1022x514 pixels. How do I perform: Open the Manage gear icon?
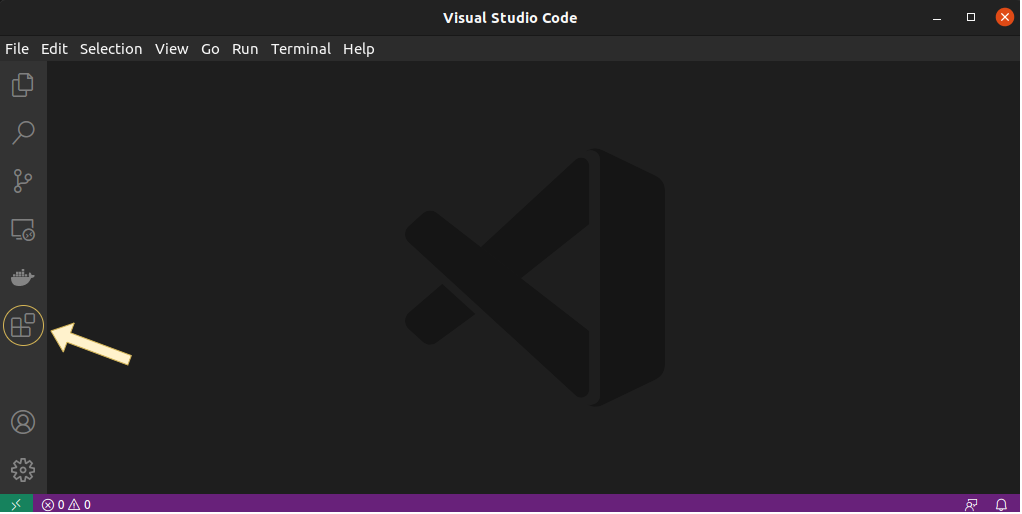tap(23, 469)
